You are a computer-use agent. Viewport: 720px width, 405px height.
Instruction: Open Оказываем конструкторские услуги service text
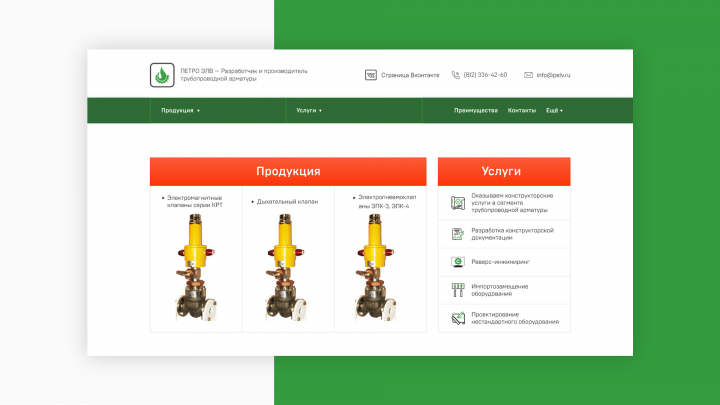512,202
